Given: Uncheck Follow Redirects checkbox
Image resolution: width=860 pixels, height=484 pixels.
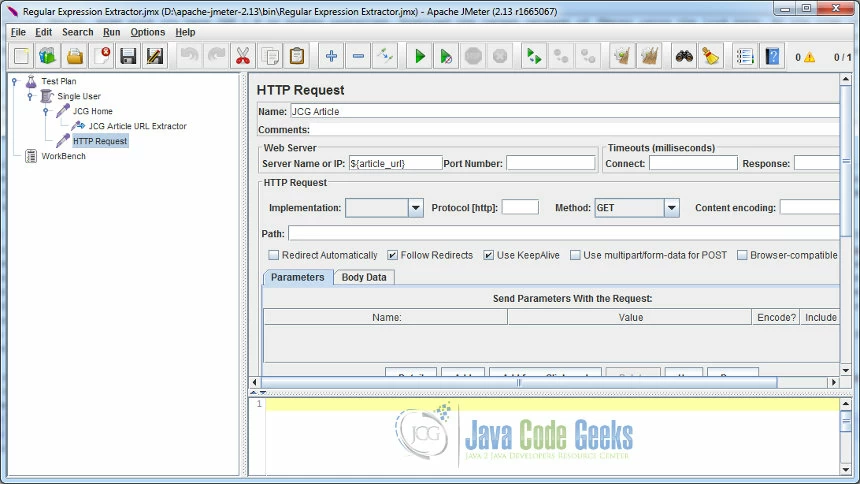Looking at the screenshot, I should 392,255.
